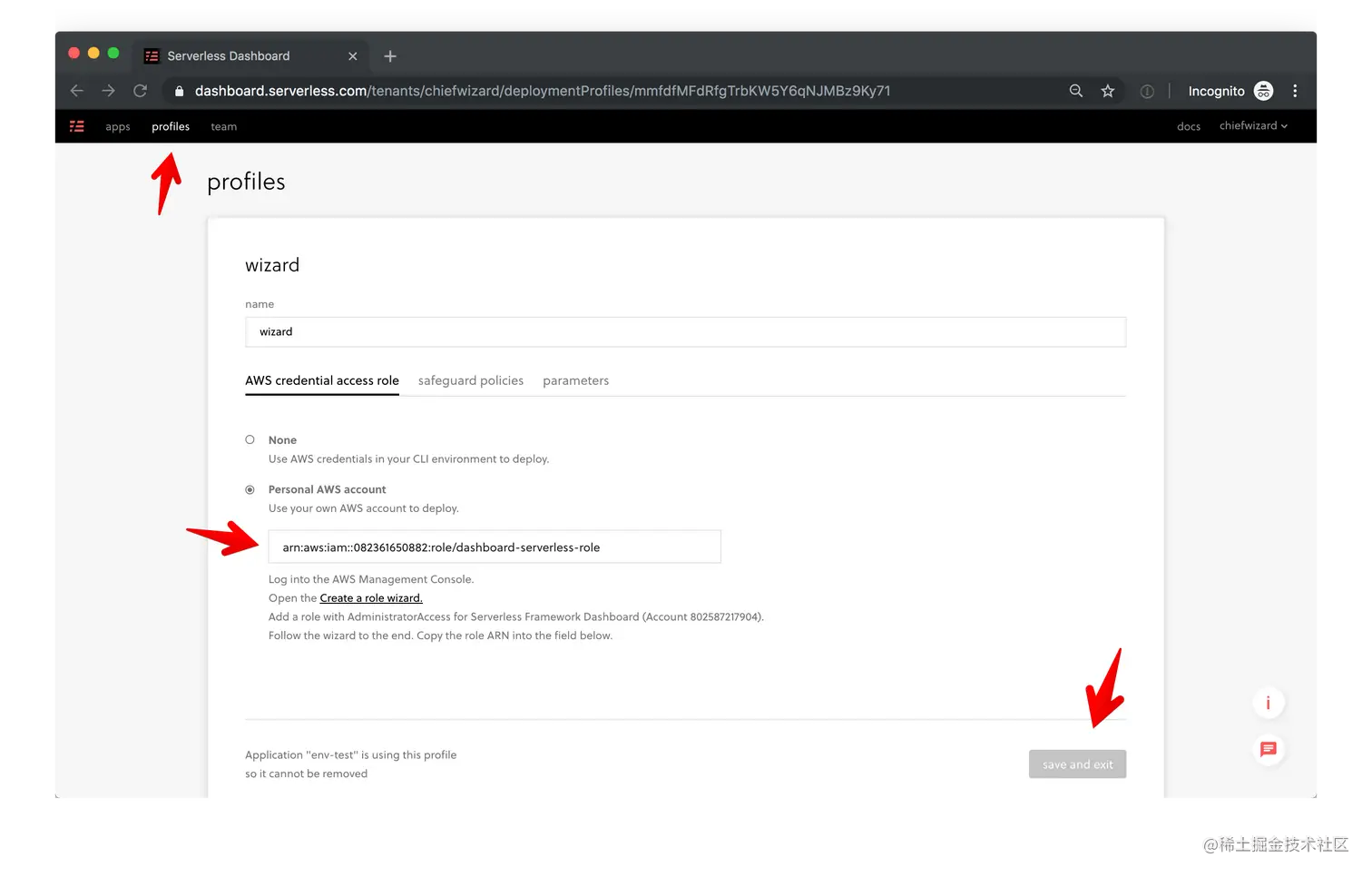Select the Serverless Dashboard browser tab
Viewport: 1372px width, 877px height.
coord(250,56)
